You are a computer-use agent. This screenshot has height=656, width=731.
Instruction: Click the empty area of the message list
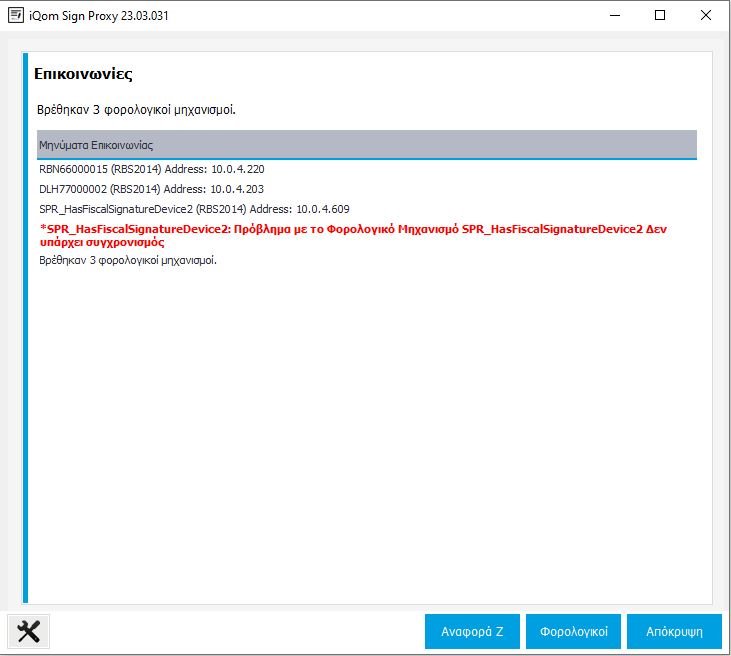(366, 420)
